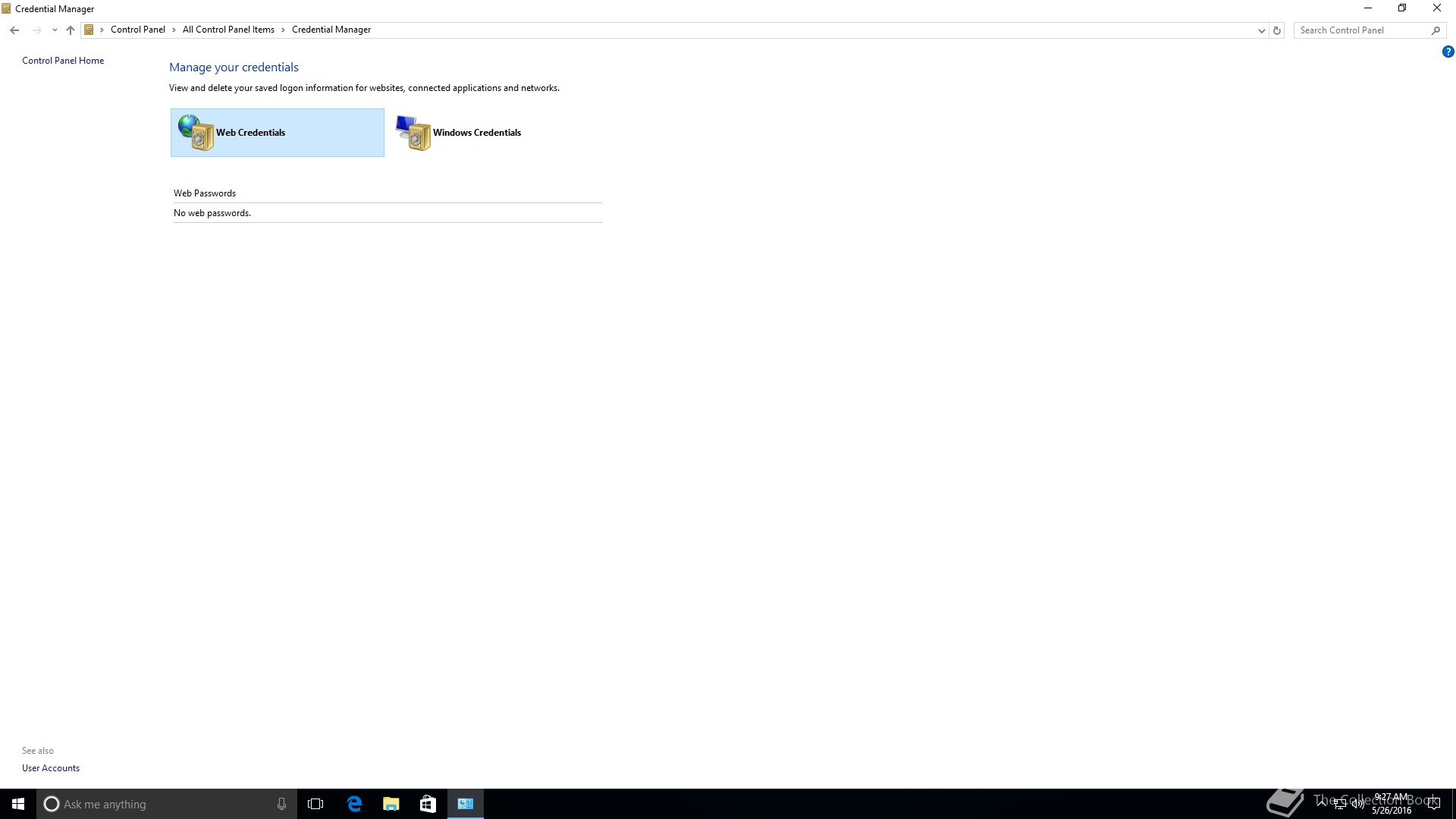The height and width of the screenshot is (819, 1456).
Task: Expand the Control Panel breadcrumb chevron
Action: [x=174, y=30]
